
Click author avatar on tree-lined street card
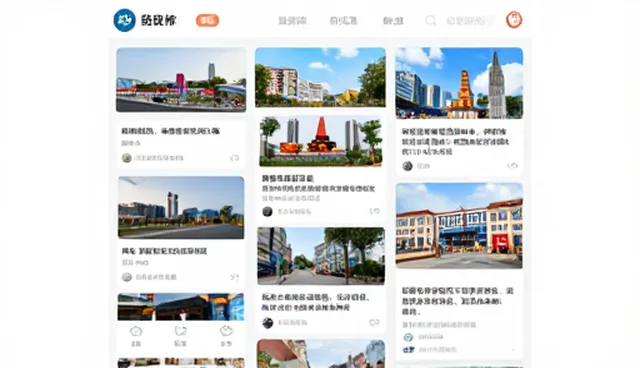[x=267, y=323]
